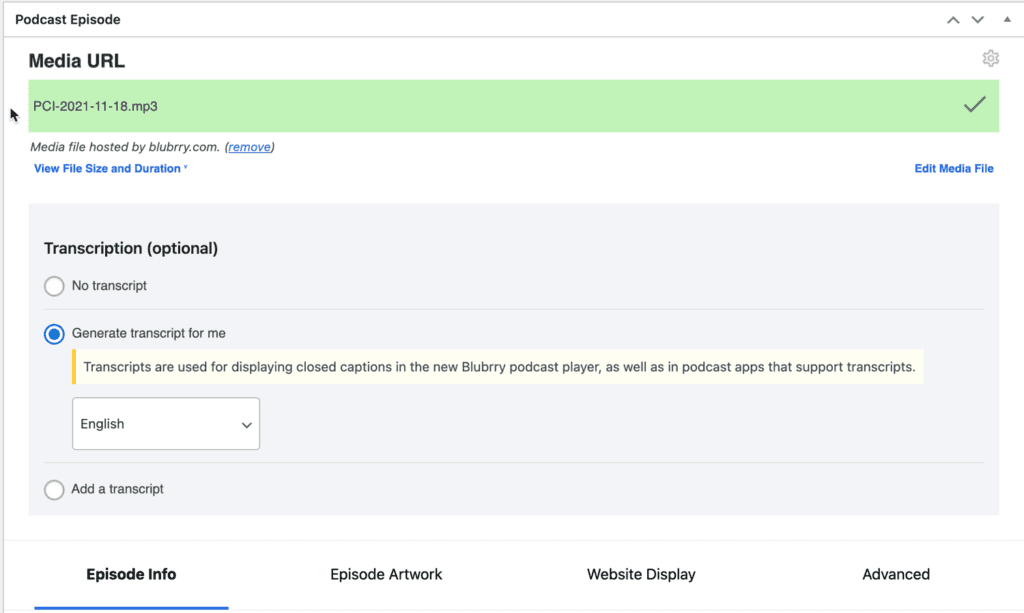This screenshot has height=613, width=1024.
Task: Click the Transcription (optional) heading
Action: [x=131, y=248]
